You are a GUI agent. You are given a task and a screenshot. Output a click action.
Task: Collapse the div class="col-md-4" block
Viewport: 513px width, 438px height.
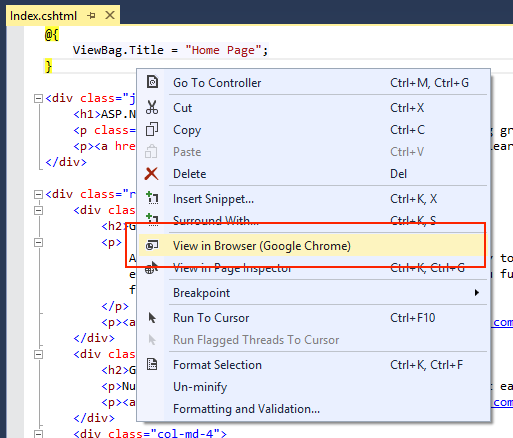point(38,434)
